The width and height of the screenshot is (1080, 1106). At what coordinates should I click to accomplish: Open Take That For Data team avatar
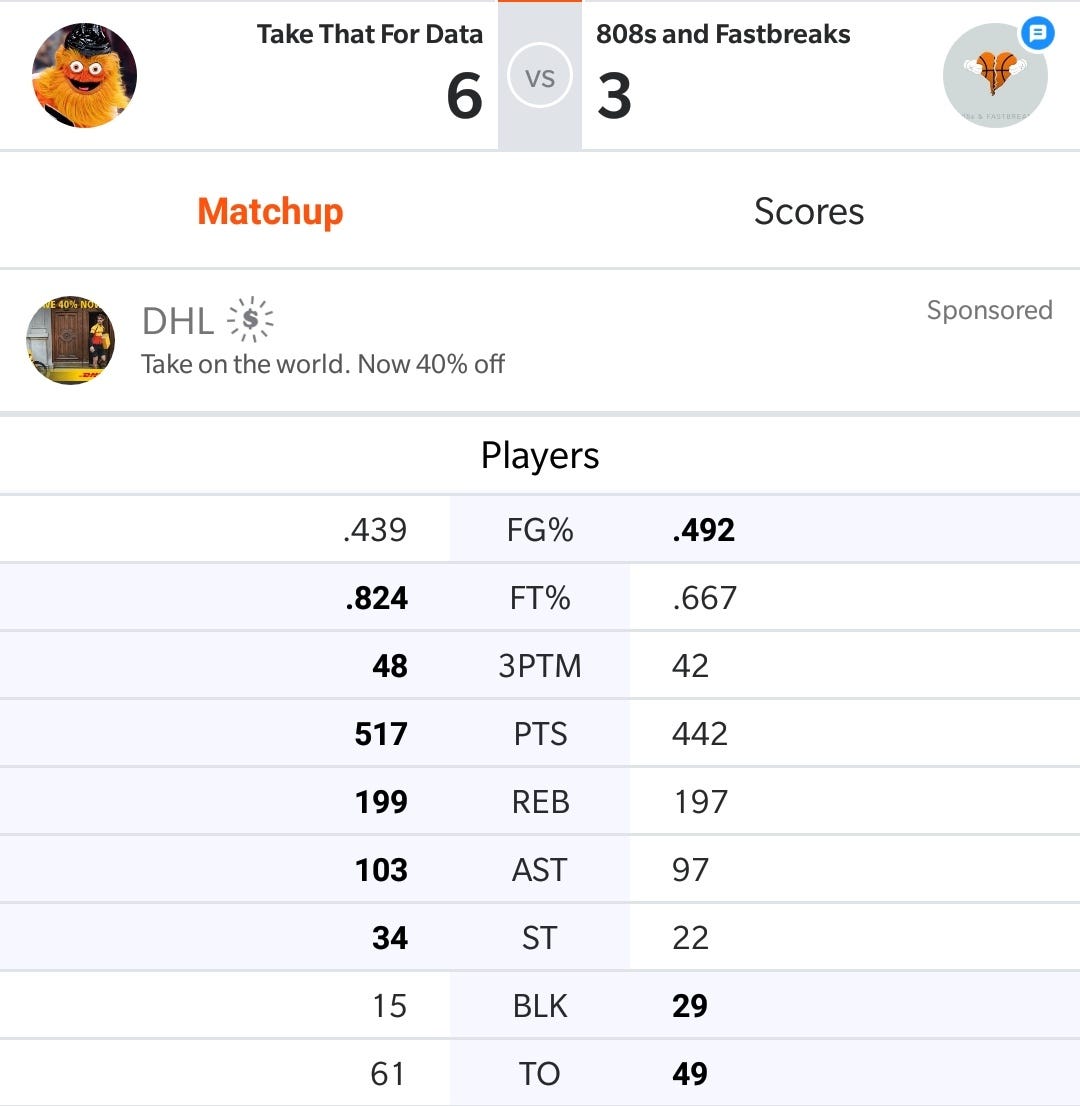pyautogui.click(x=85, y=75)
